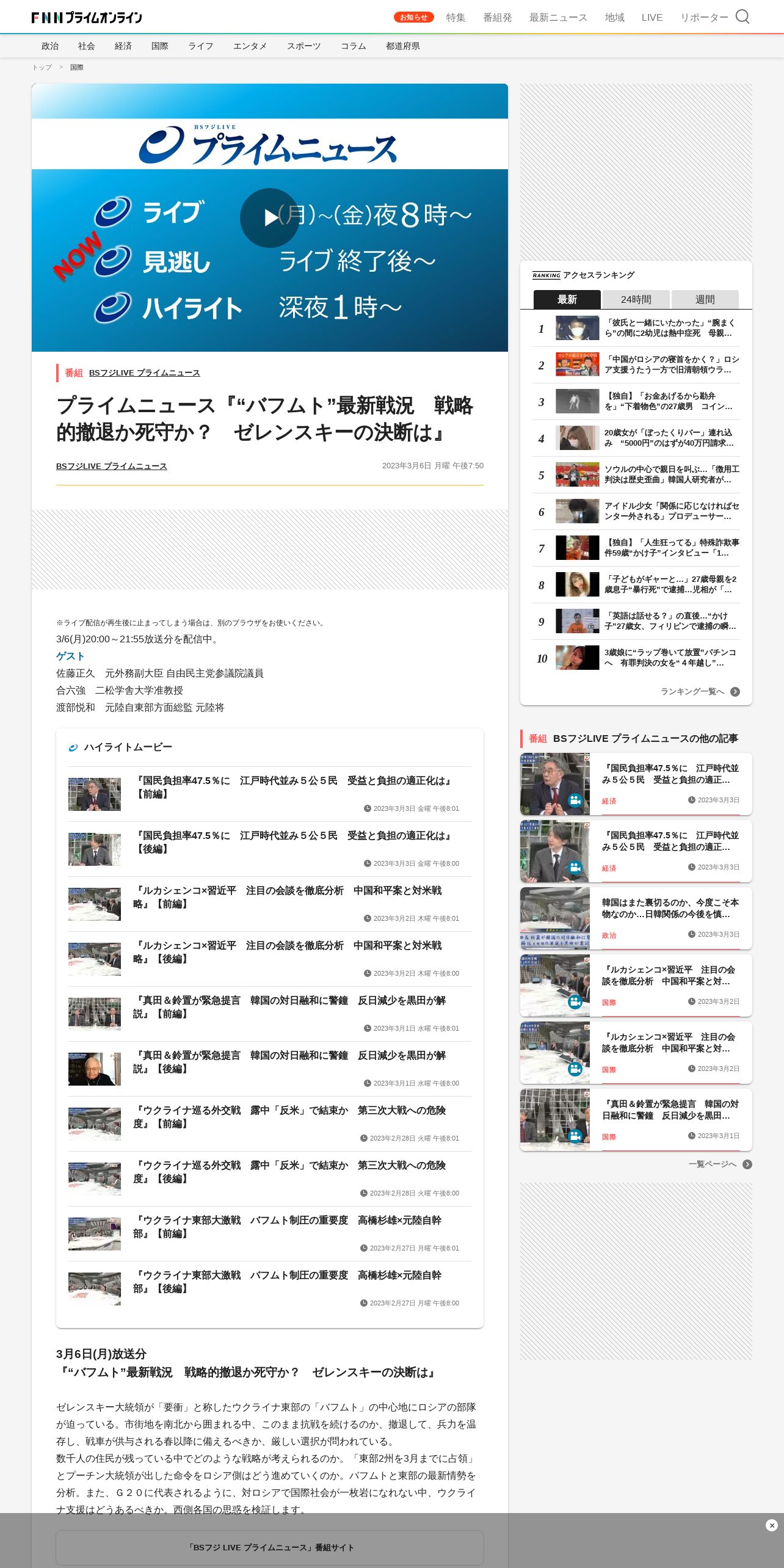
Task: Go to the 国際 category in menu bar
Action: [x=160, y=46]
